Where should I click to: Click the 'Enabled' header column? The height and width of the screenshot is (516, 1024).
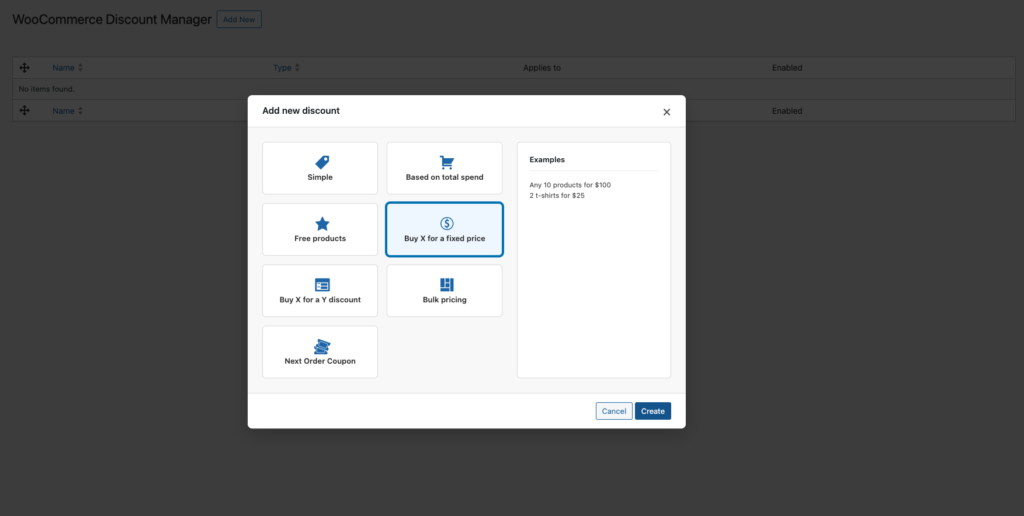point(787,67)
